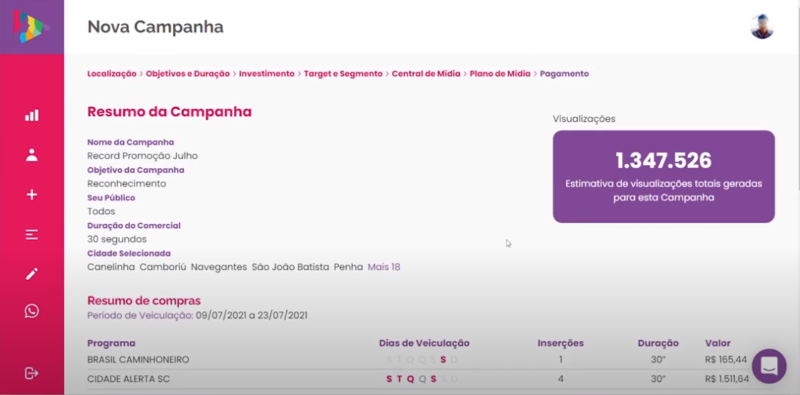This screenshot has width=800, height=395.
Task: Click the period 09/07/2021 a 23/07/2021
Action: (252, 315)
